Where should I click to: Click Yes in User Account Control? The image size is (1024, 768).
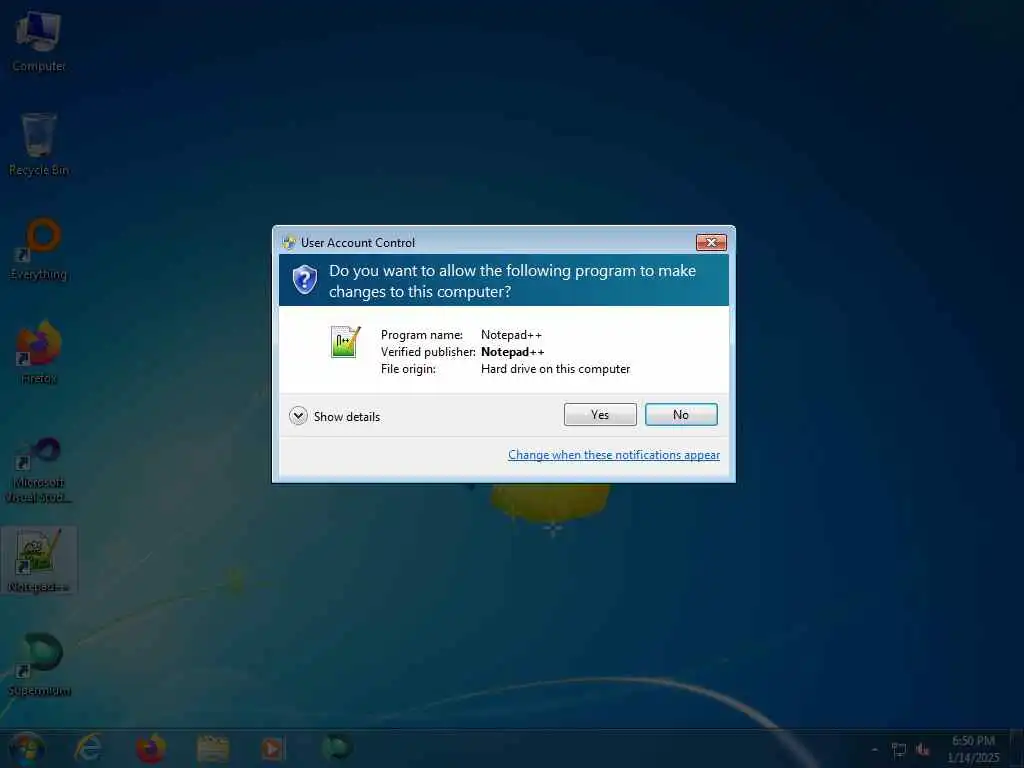click(600, 415)
